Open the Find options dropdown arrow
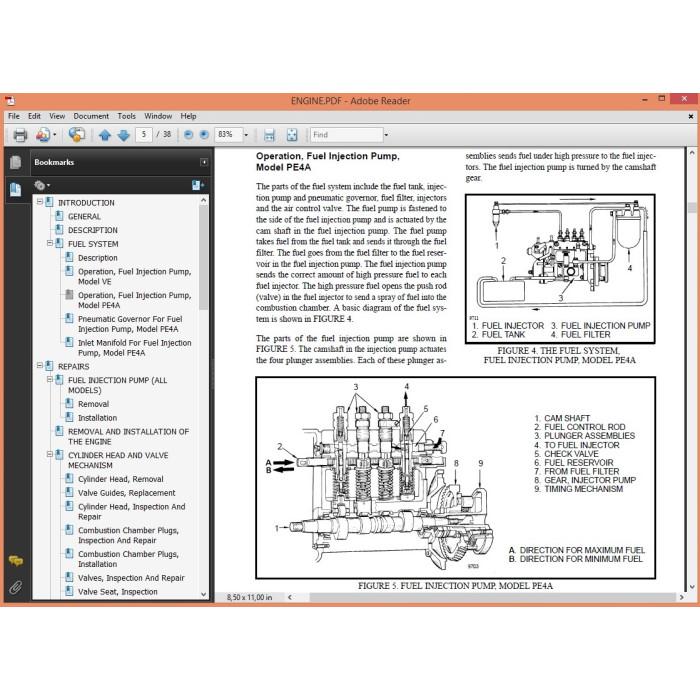Image resolution: width=700 pixels, height=700 pixels. pos(386,135)
